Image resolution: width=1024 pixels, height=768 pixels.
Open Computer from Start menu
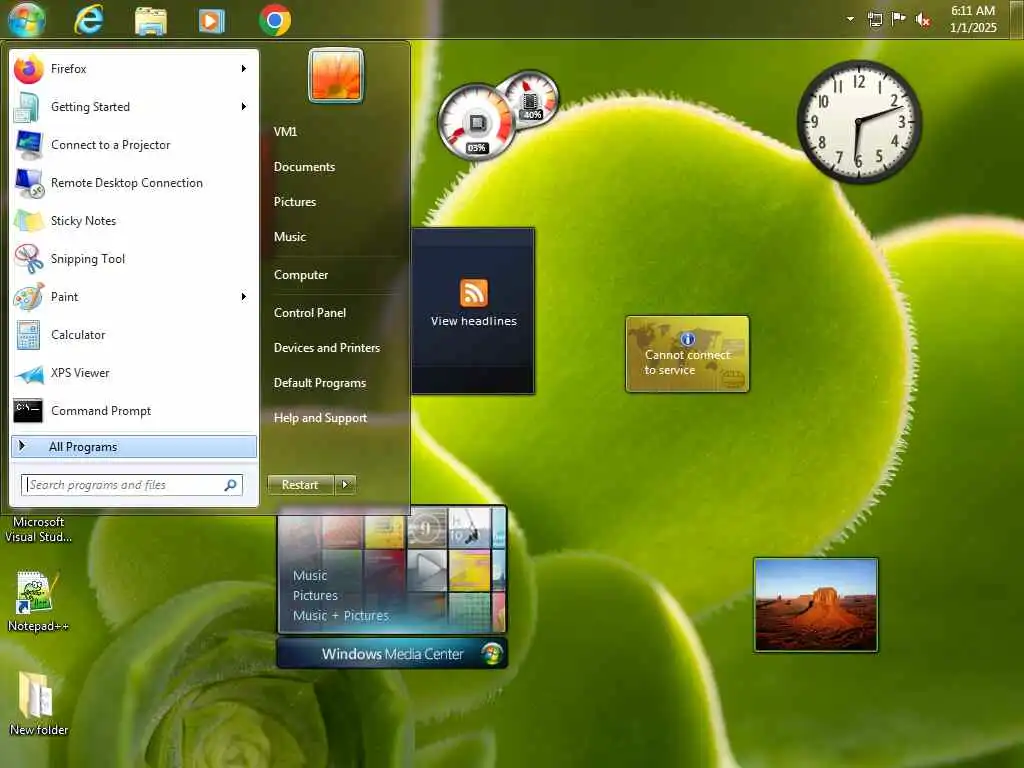coord(301,275)
